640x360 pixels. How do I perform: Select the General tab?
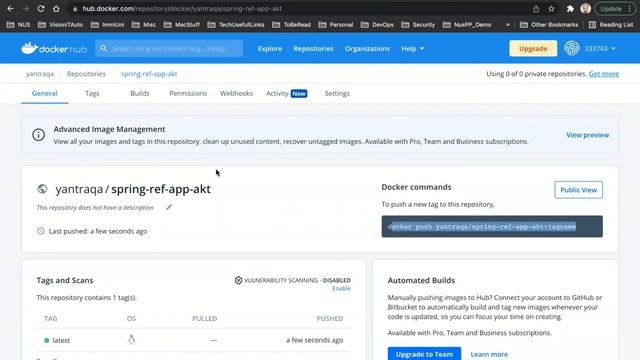44,93
